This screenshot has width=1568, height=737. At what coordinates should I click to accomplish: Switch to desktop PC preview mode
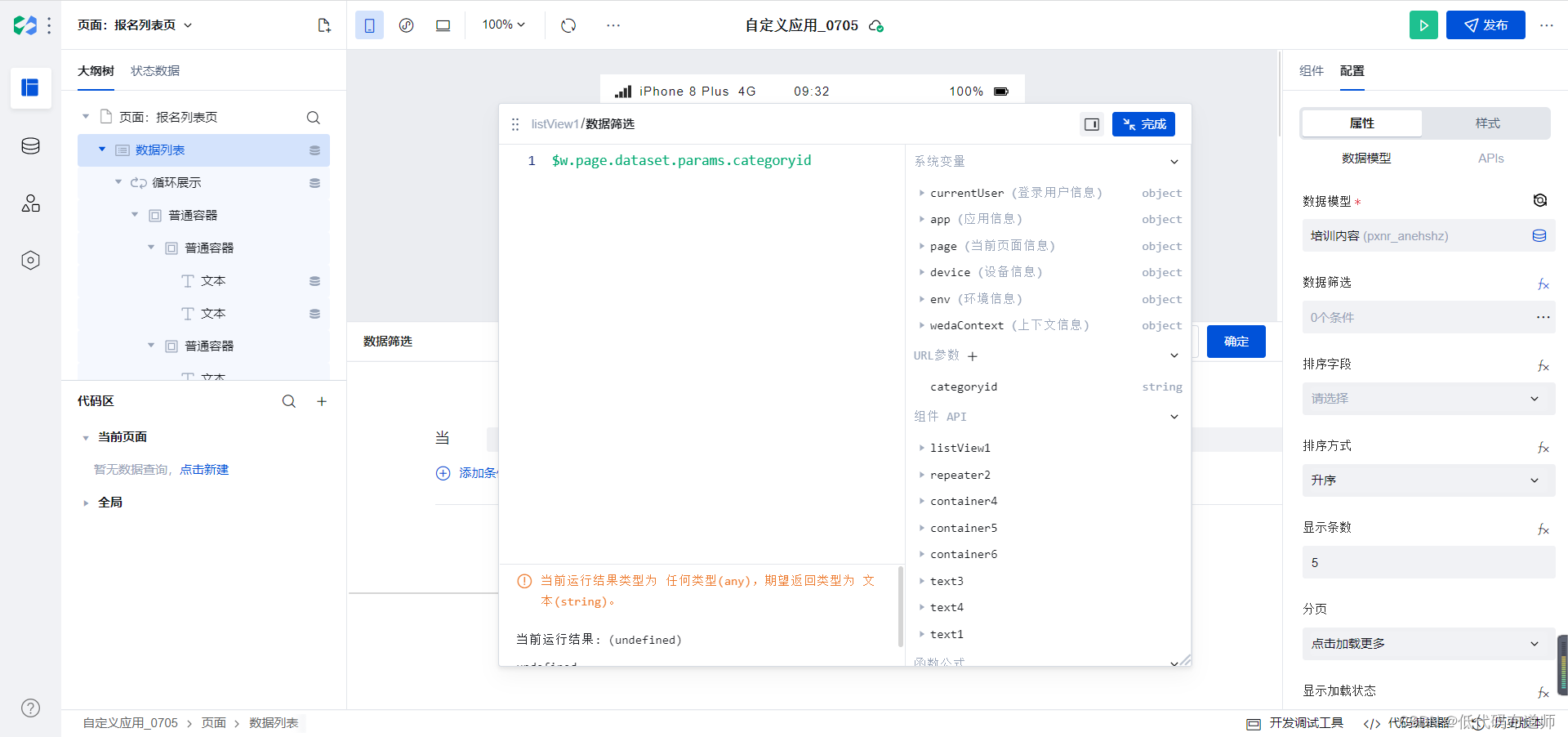pyautogui.click(x=443, y=25)
